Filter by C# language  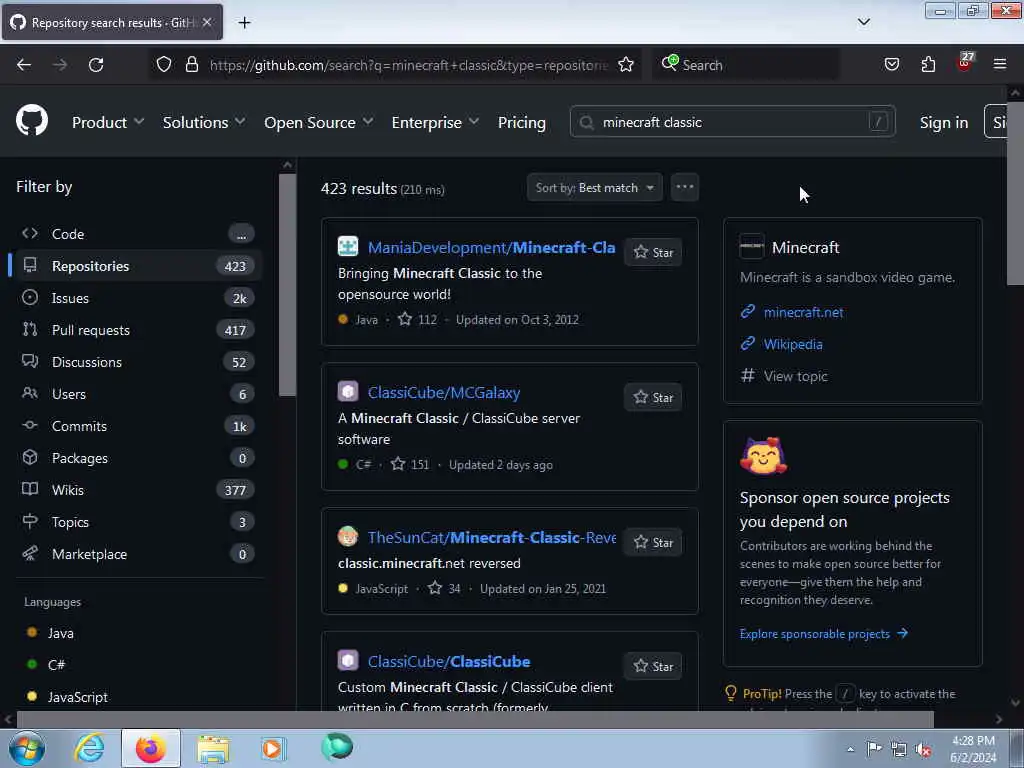56,665
